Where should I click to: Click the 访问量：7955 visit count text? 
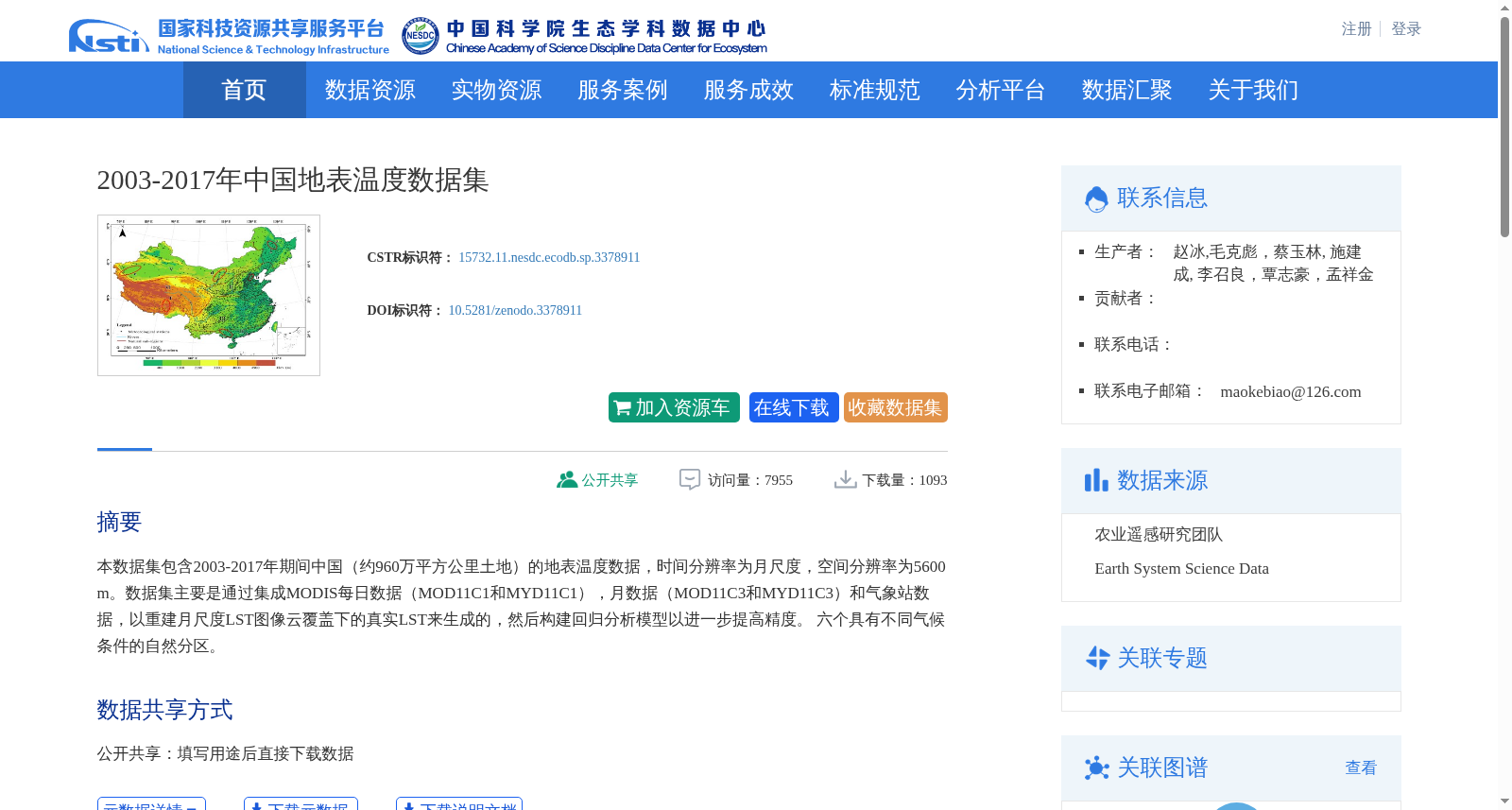750,480
